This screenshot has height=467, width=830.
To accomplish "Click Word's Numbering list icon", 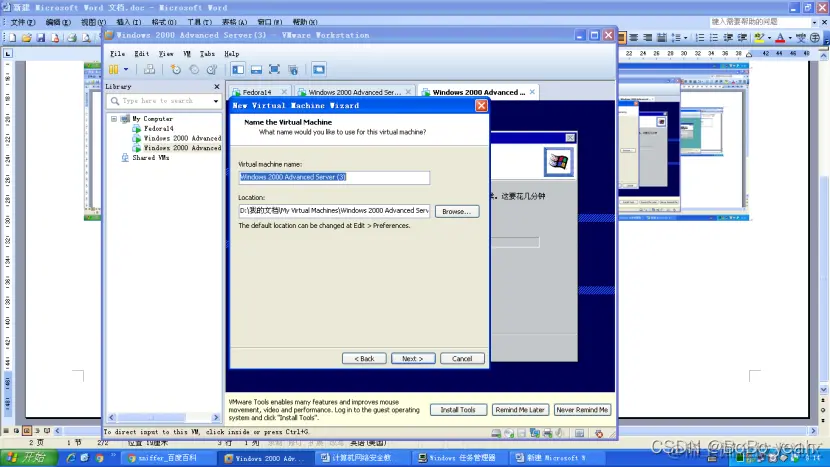I will click(x=700, y=38).
